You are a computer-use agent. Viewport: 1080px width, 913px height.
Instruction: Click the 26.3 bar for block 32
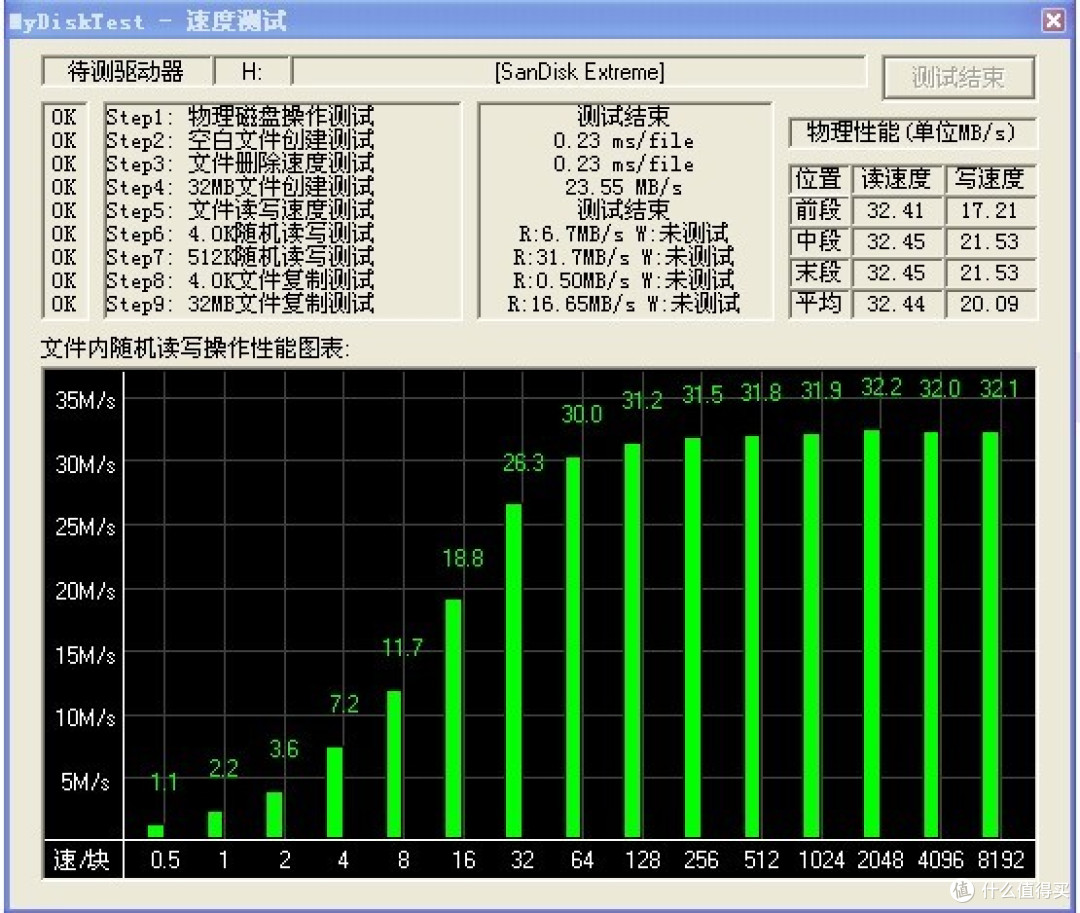[x=514, y=671]
